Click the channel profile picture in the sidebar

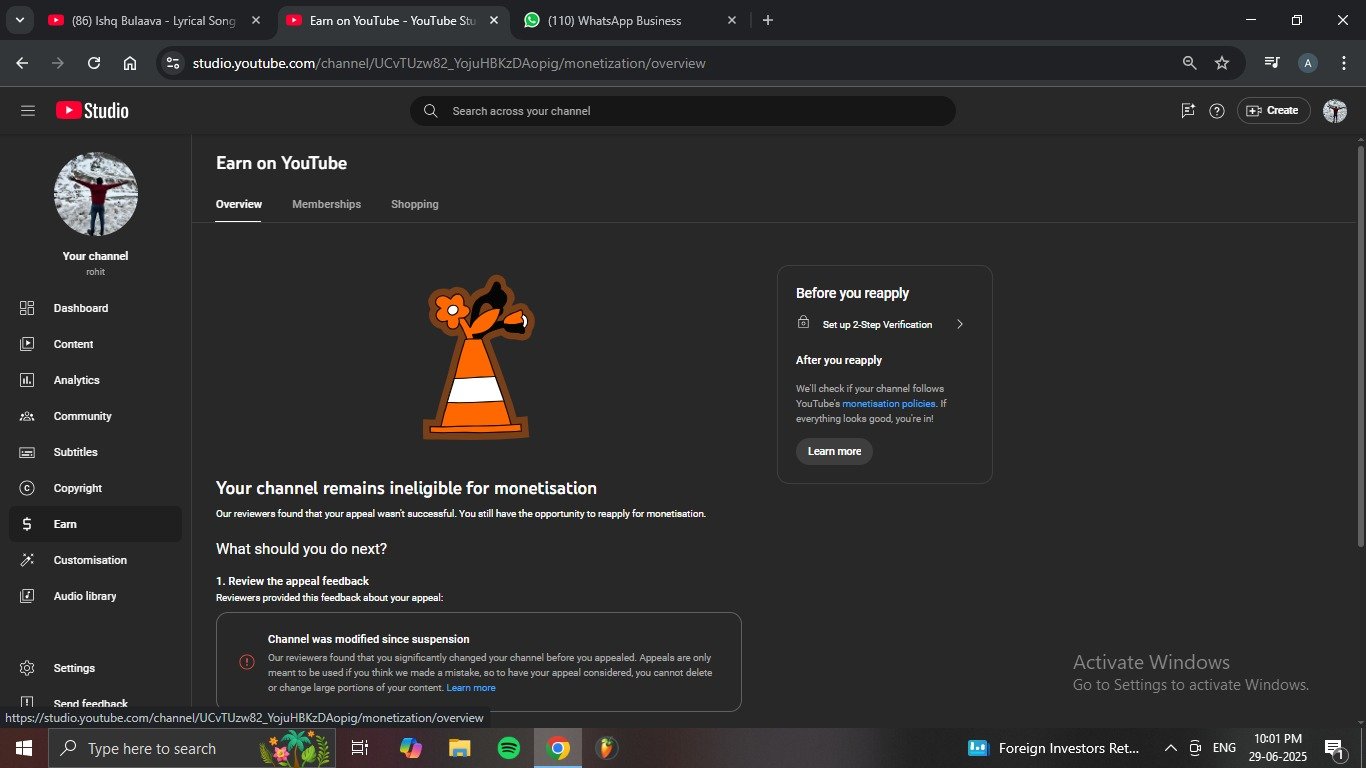[96, 195]
